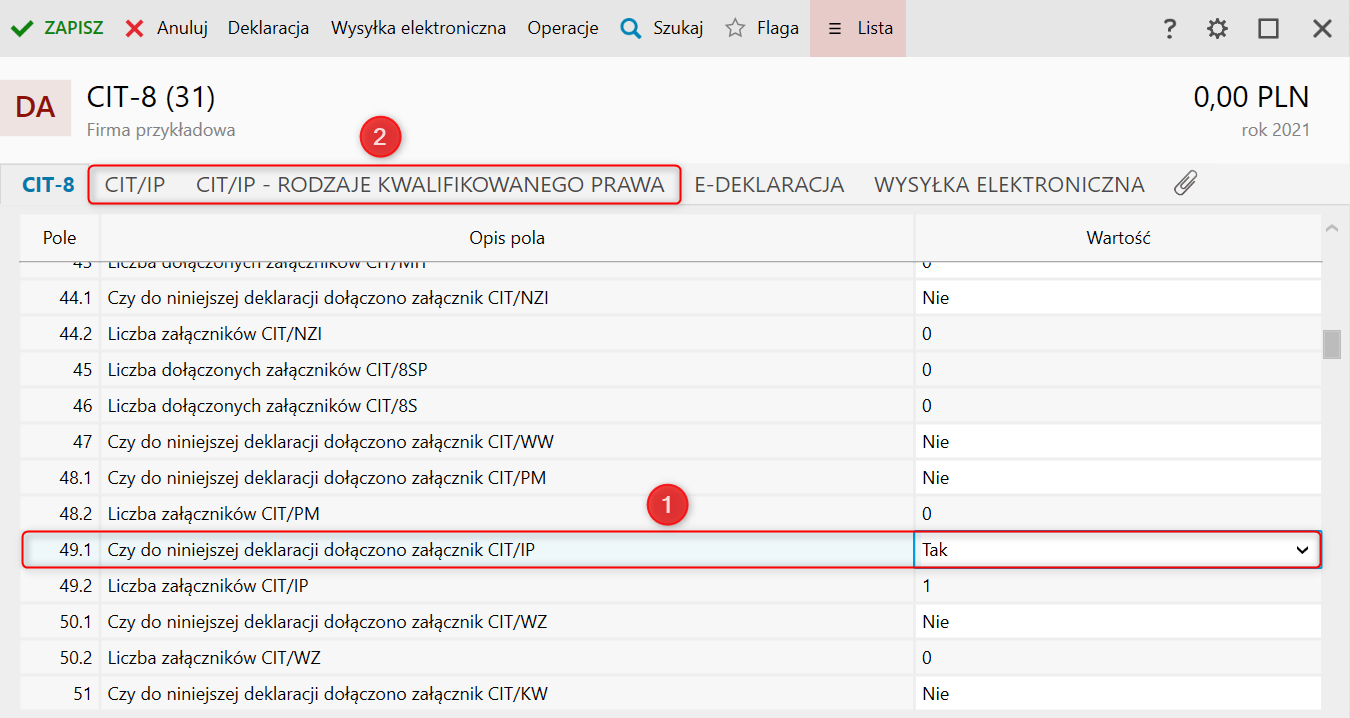Click the Tak value of field 49.1

(x=935, y=550)
